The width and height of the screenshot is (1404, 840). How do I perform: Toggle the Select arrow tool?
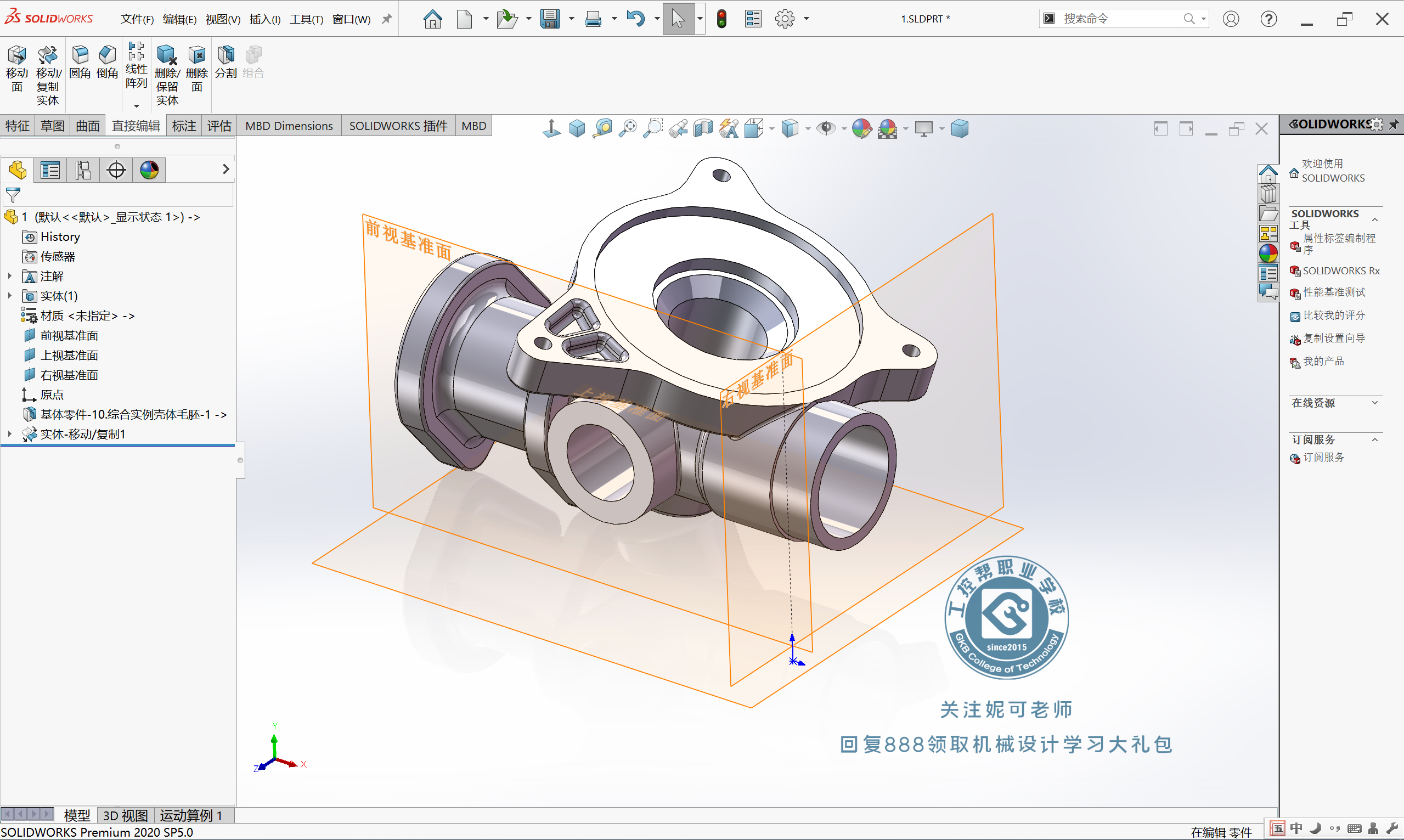coord(678,19)
